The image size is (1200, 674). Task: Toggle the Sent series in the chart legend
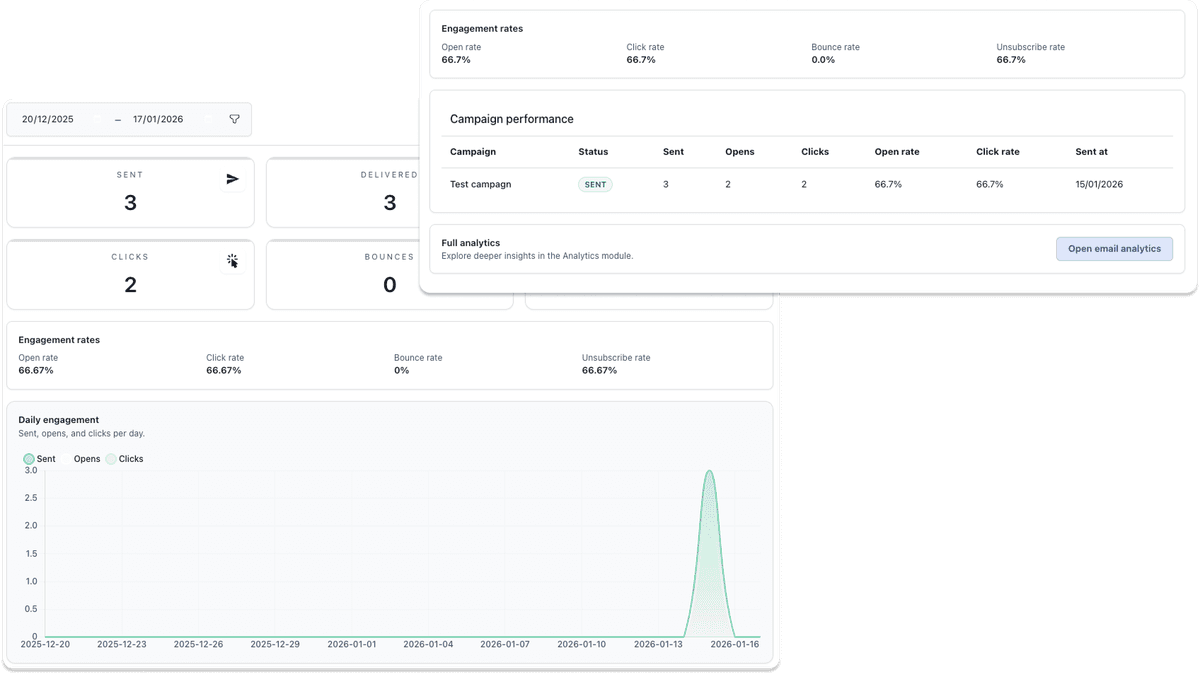tap(38, 458)
